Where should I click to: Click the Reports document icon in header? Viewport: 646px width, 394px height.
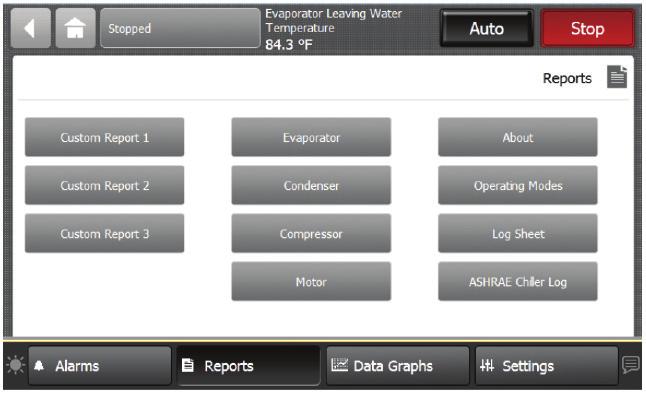pos(617,77)
